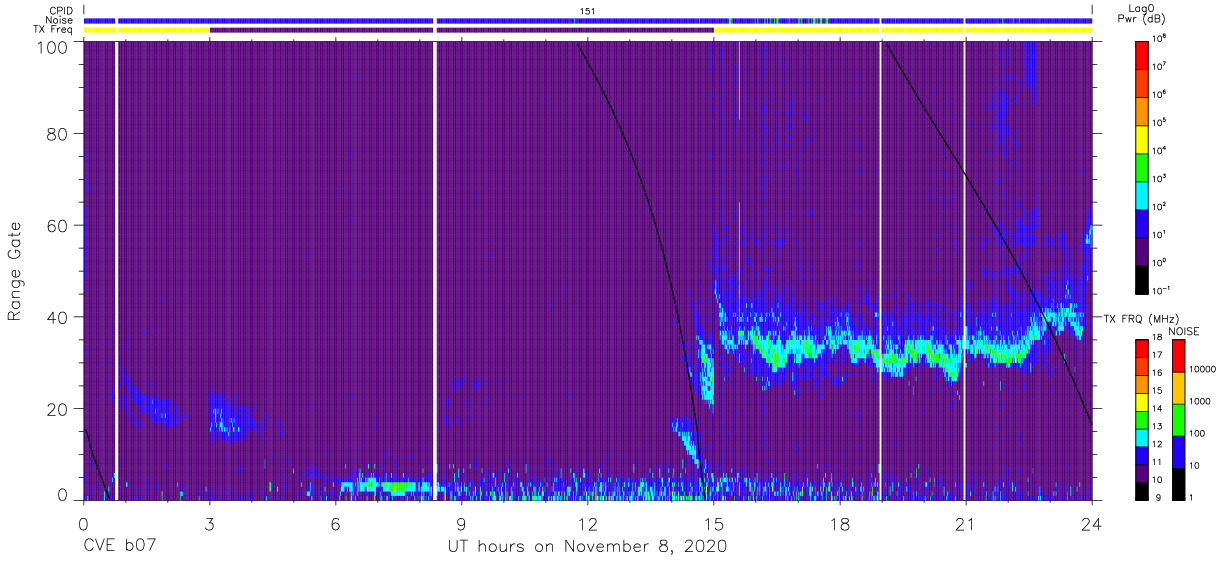This screenshot has height=567, width=1228.
Task: Click range gate tick label 80
Action: [x=59, y=135]
